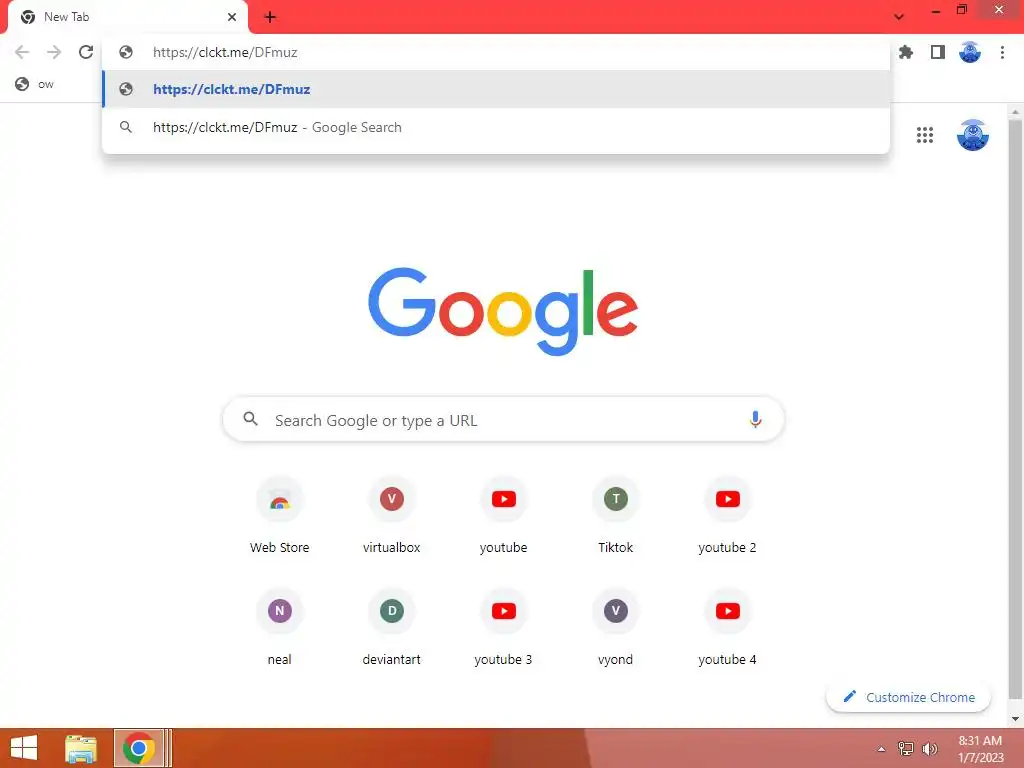The width and height of the screenshot is (1024, 768).
Task: Click the browser Back arrow
Action: 22,52
